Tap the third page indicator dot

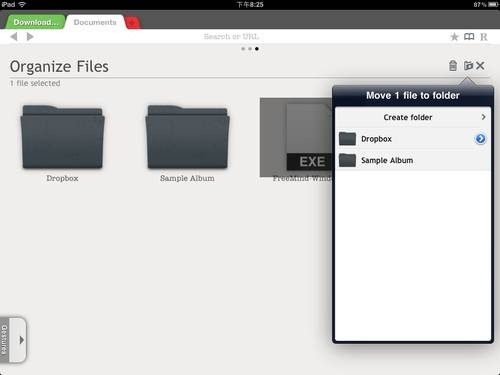tap(257, 49)
